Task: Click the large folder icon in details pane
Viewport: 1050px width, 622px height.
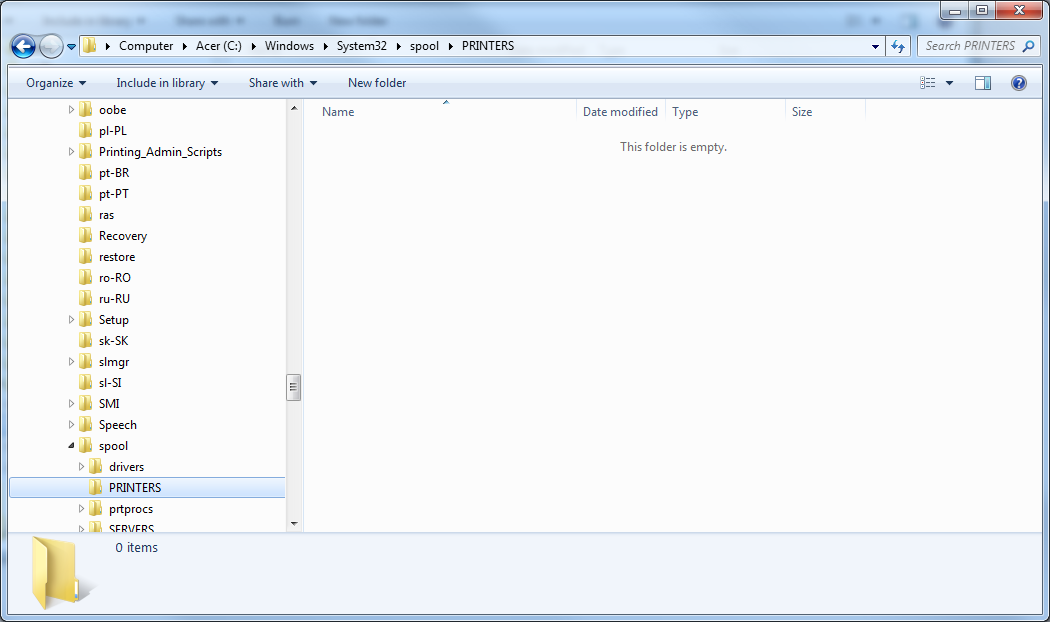Action: (x=58, y=573)
